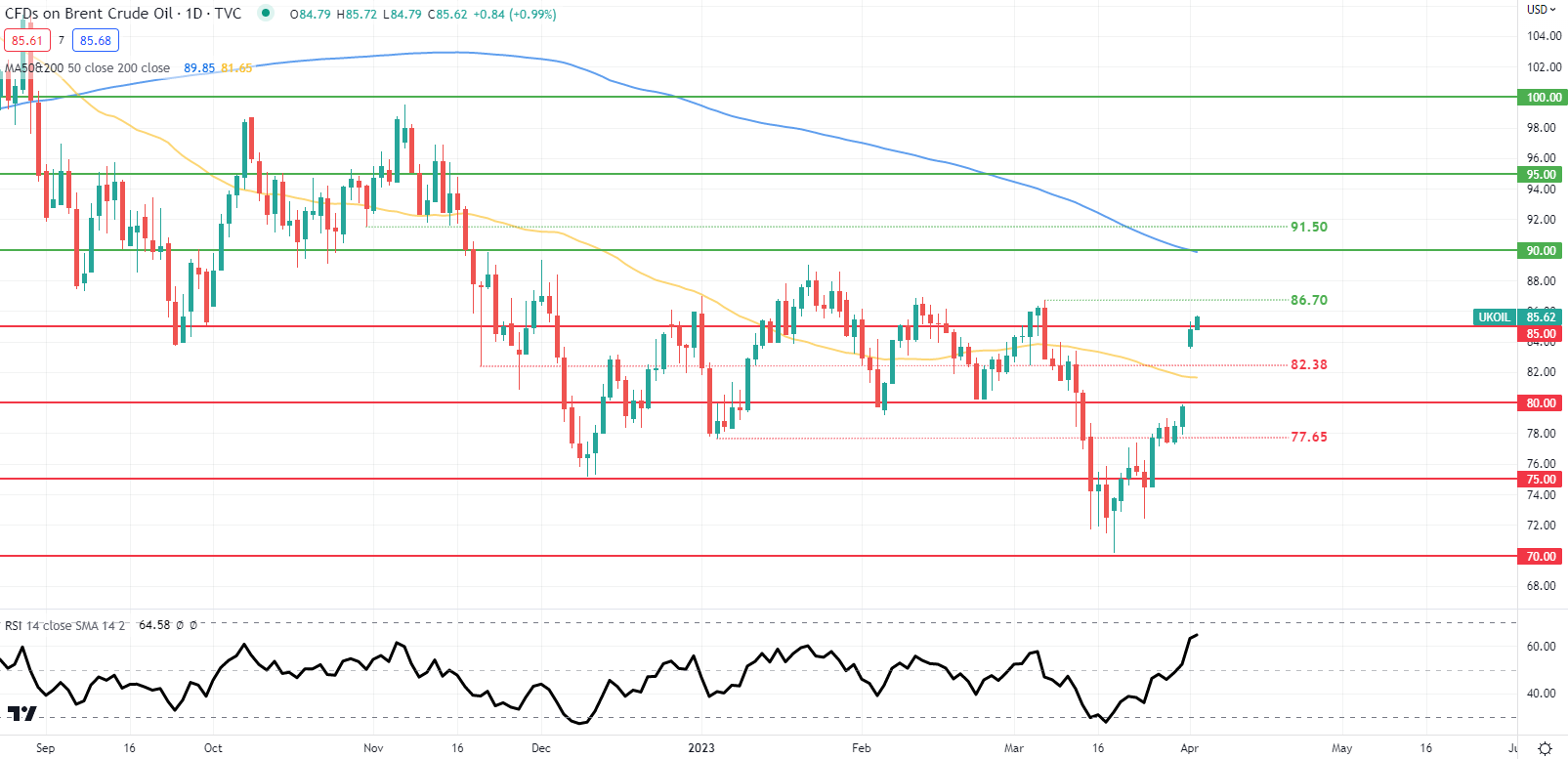Select the 90.00 green price label

coord(1542,250)
